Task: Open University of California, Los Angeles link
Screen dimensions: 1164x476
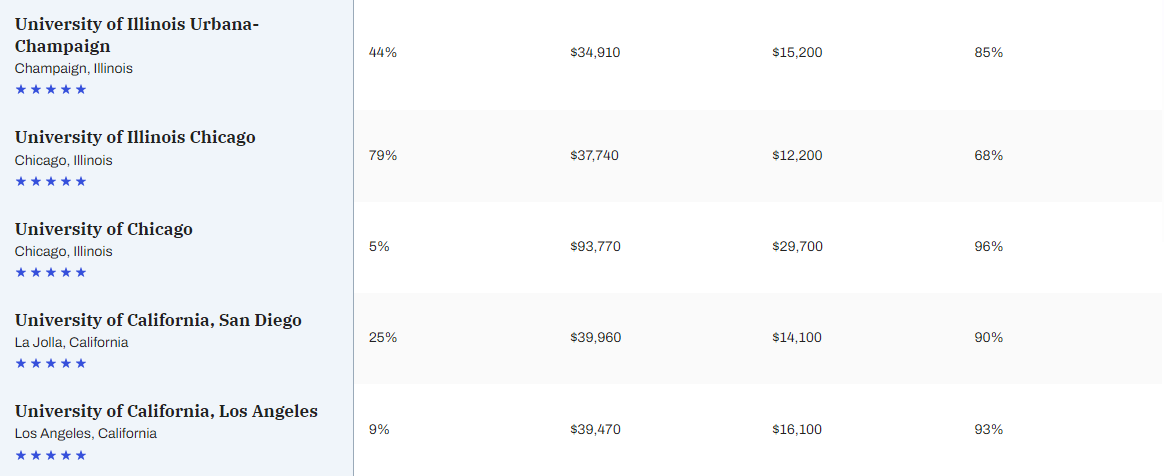Action: 166,411
